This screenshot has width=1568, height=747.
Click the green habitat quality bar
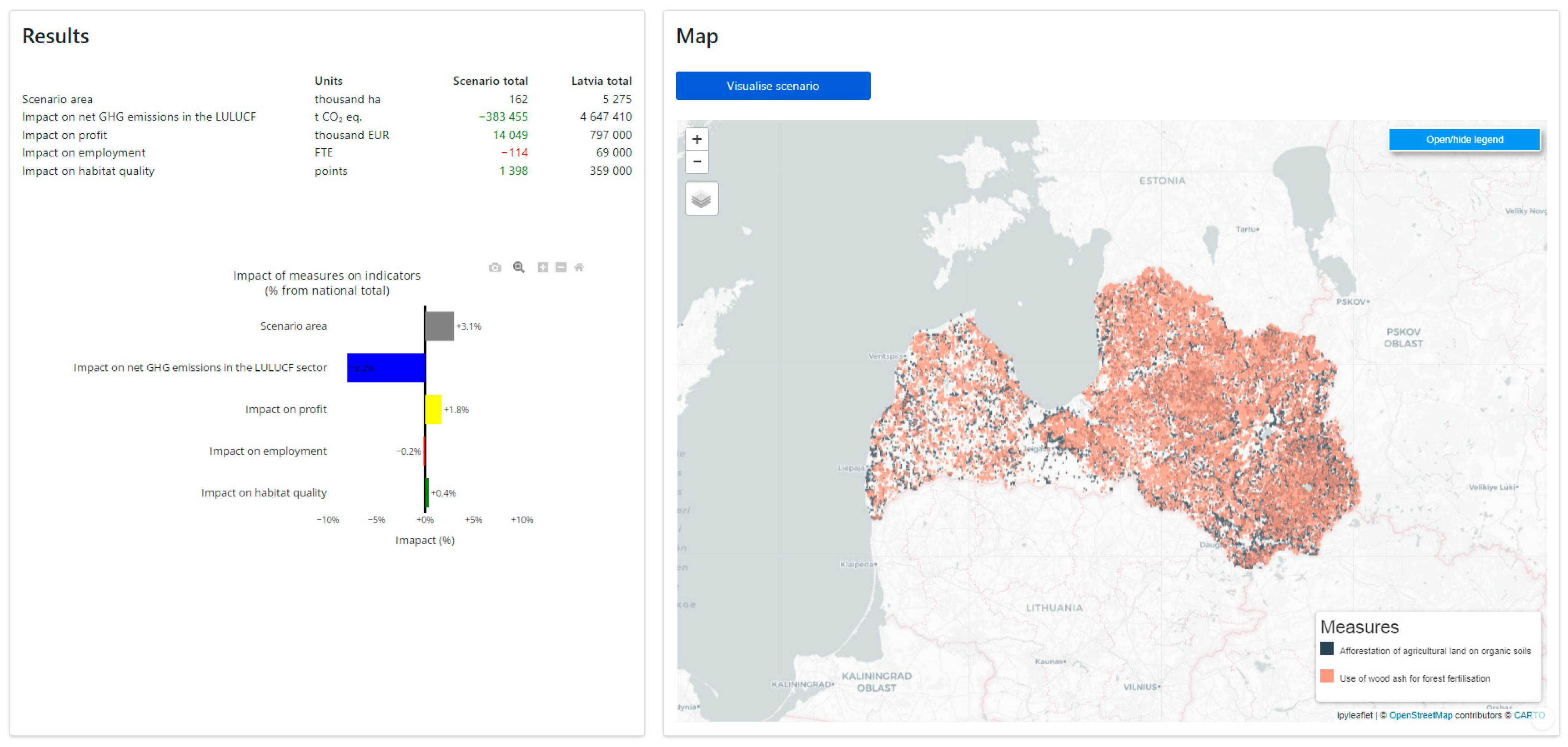[x=427, y=493]
